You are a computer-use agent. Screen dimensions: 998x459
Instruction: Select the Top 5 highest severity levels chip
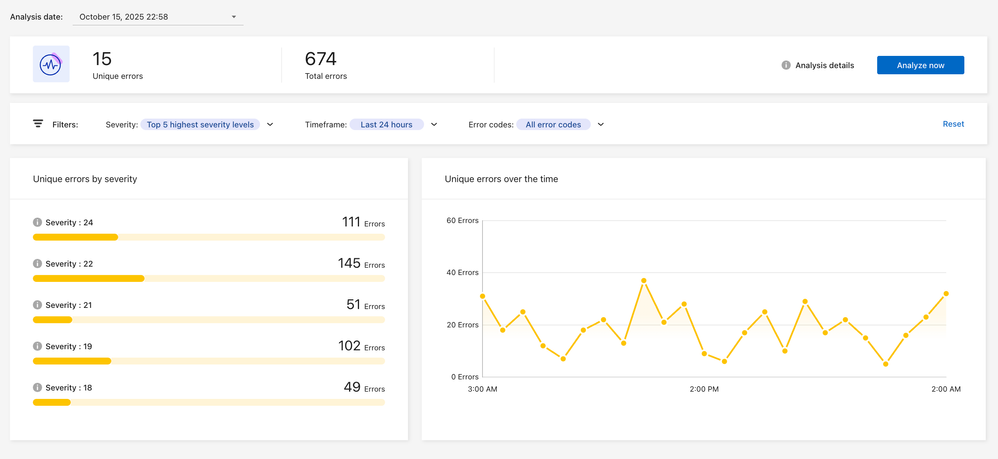(200, 125)
